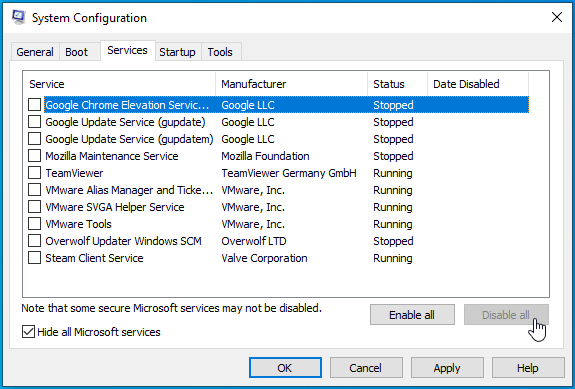The image size is (575, 389).
Task: Click the Enable all button
Action: [x=412, y=315]
